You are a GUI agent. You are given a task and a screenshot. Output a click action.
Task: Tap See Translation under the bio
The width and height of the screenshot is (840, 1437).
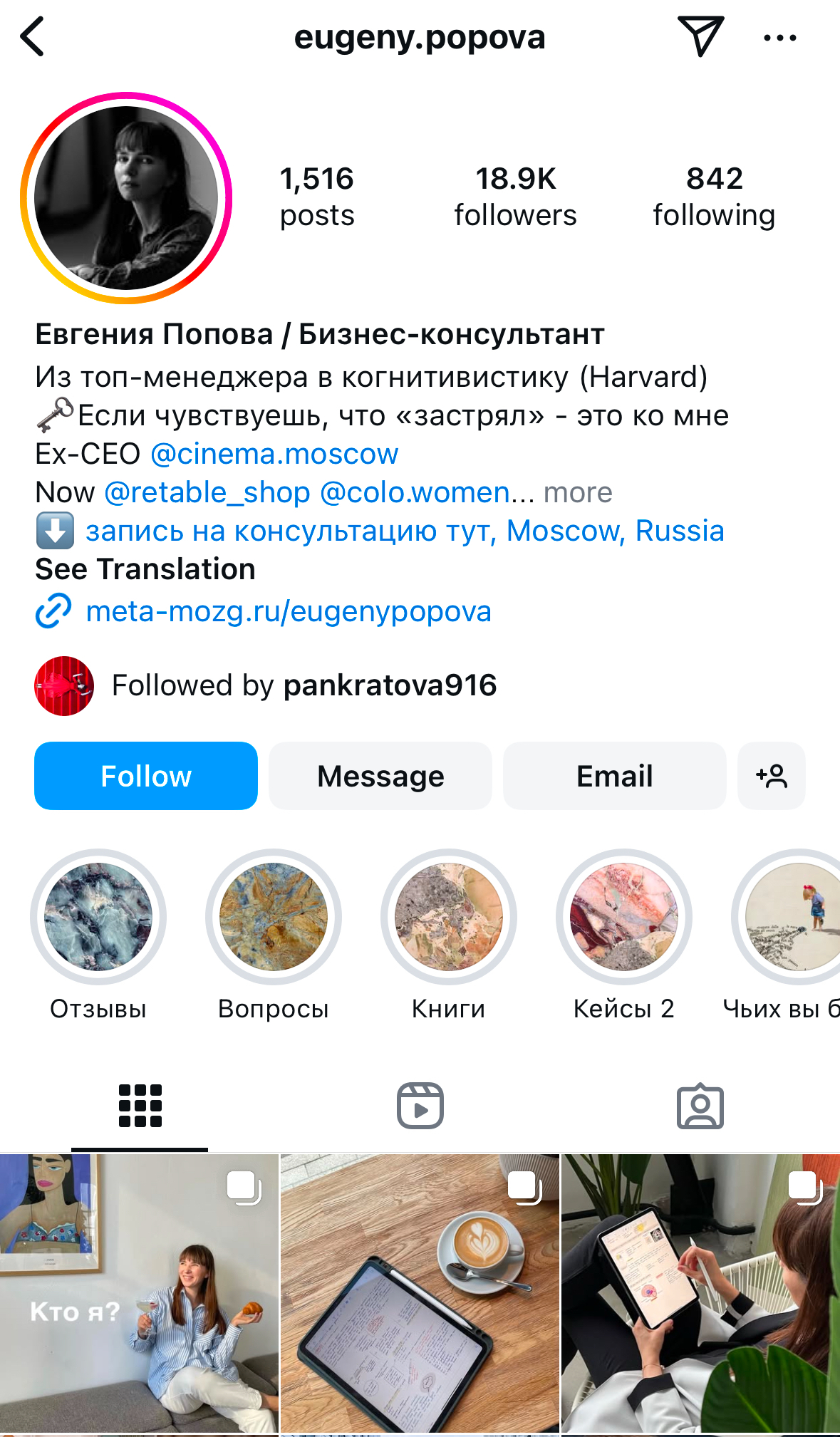click(x=145, y=569)
